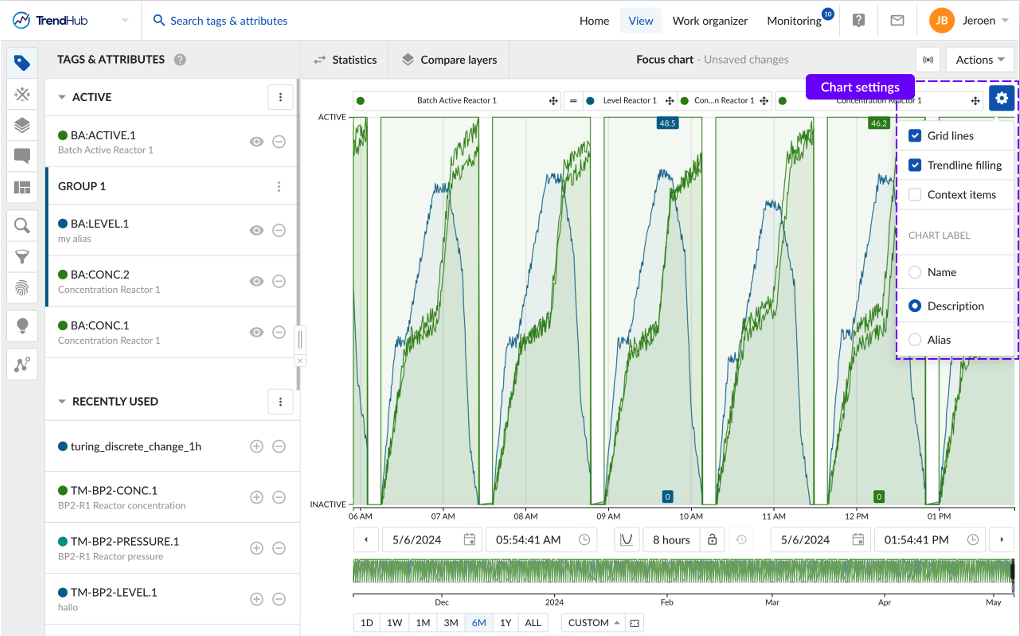Screen dimensions: 1020x636
Task: Collapse the ACTIVE section
Action: [62, 98]
